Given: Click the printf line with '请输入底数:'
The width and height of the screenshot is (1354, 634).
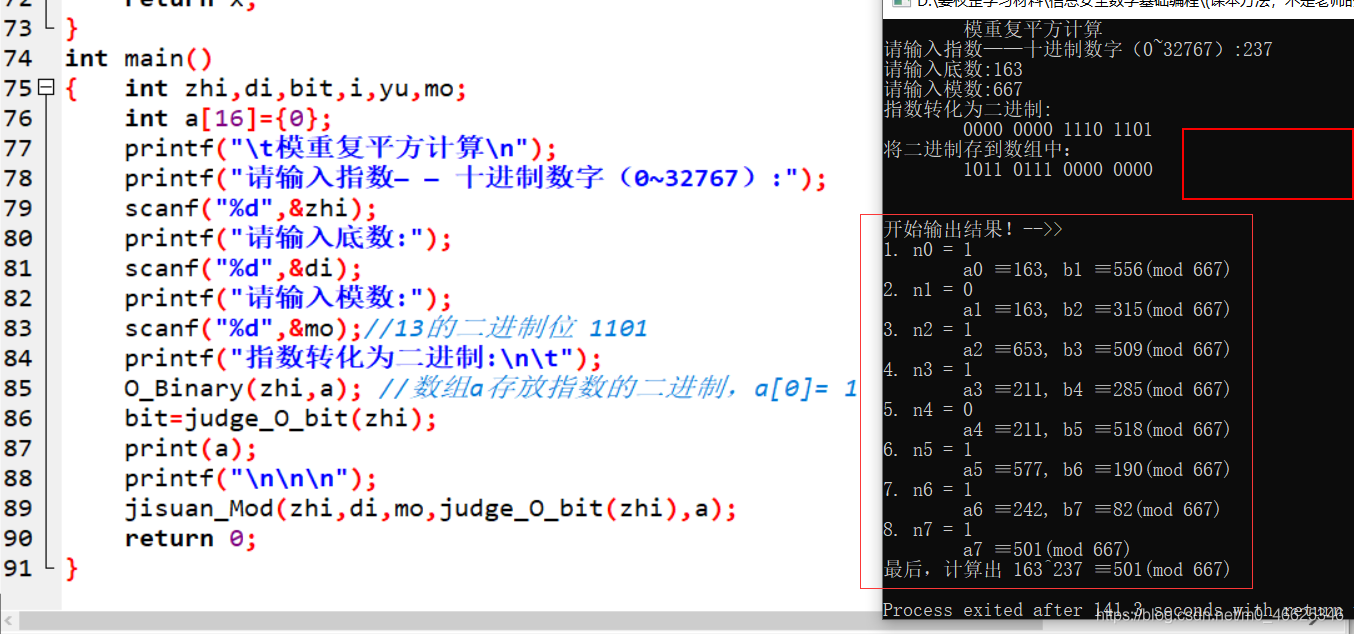Looking at the screenshot, I should click(288, 238).
